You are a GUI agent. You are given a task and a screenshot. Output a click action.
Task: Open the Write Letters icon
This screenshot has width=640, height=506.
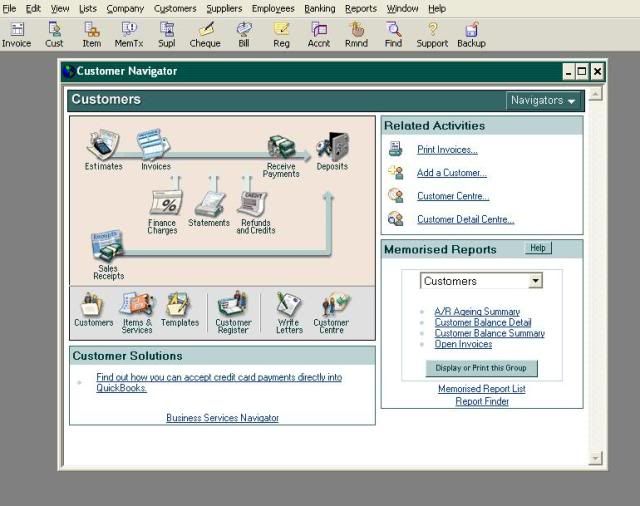(288, 304)
